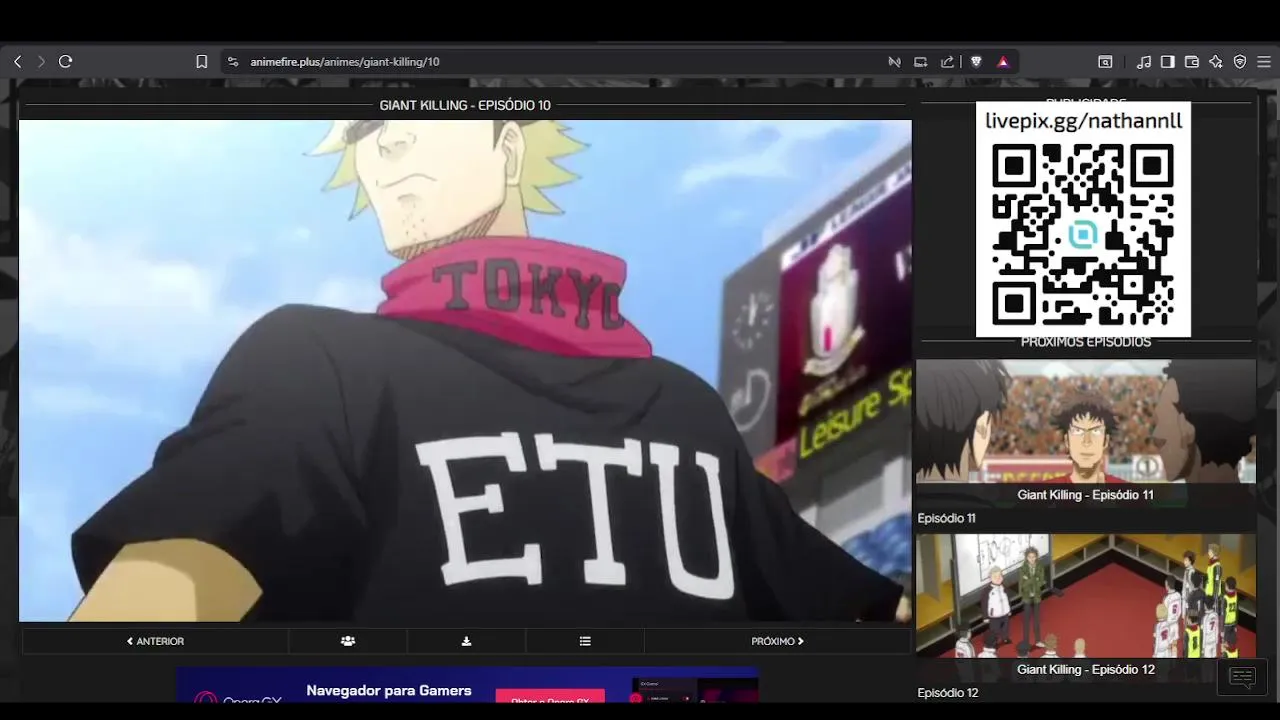Open Leo AI sparkle icon
The height and width of the screenshot is (720, 1280).
[1216, 61]
